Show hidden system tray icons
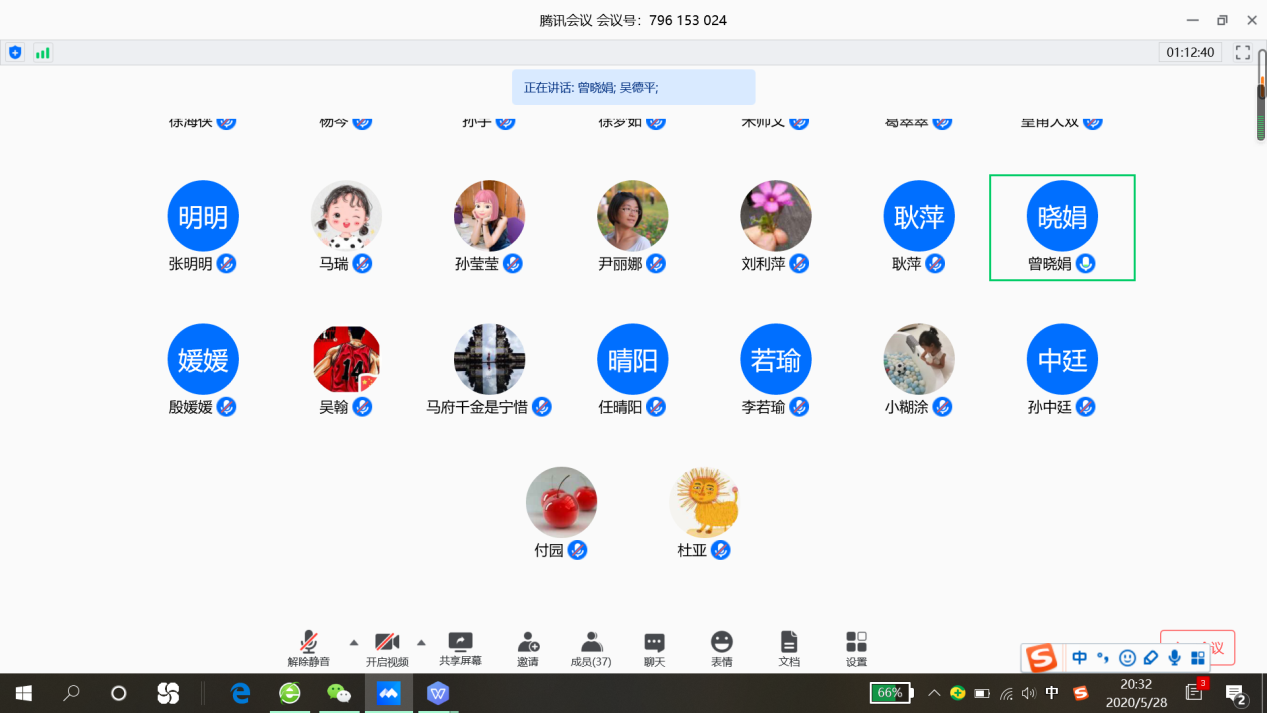Image resolution: width=1267 pixels, height=713 pixels. pos(934,693)
